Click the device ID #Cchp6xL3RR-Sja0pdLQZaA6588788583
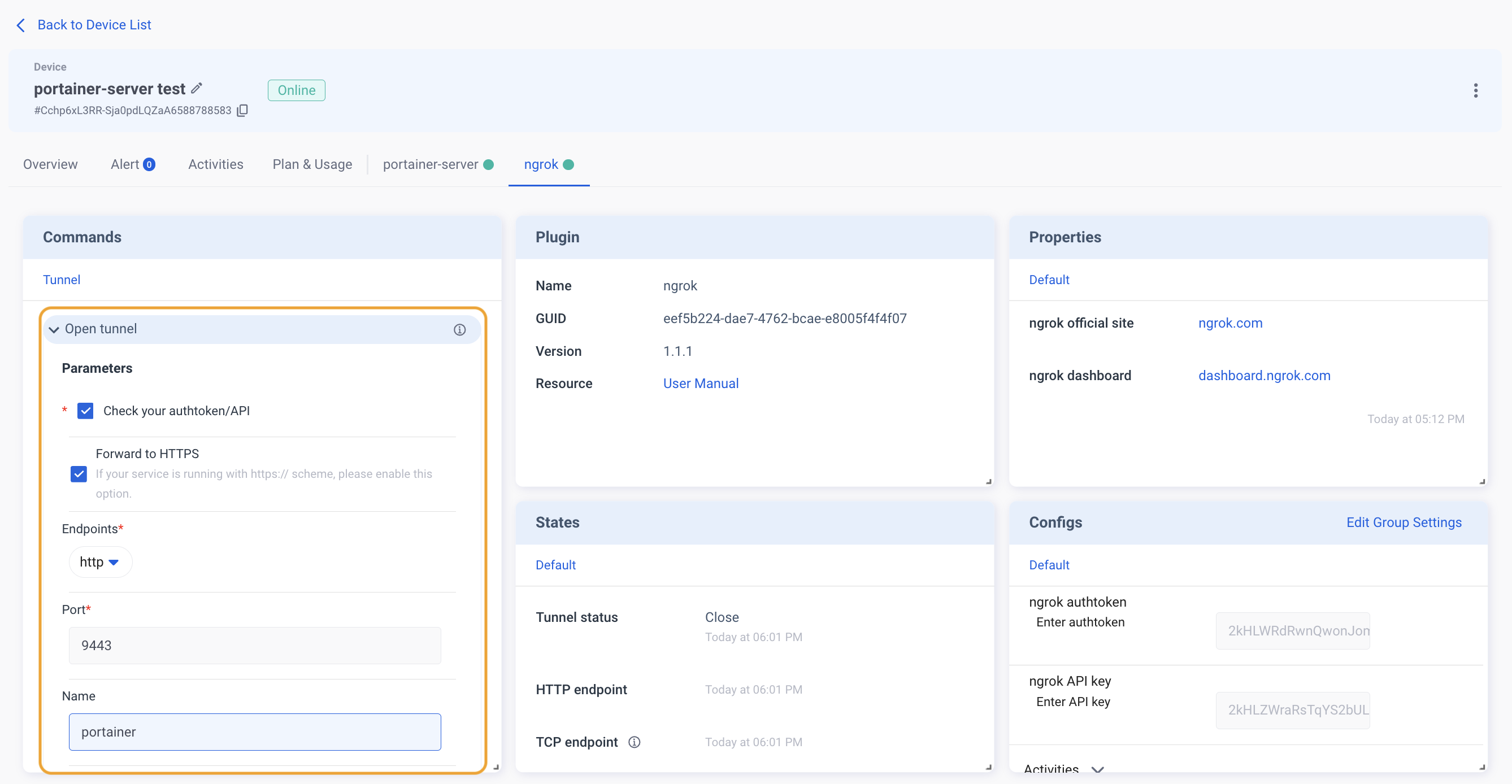The image size is (1512, 784). click(133, 110)
